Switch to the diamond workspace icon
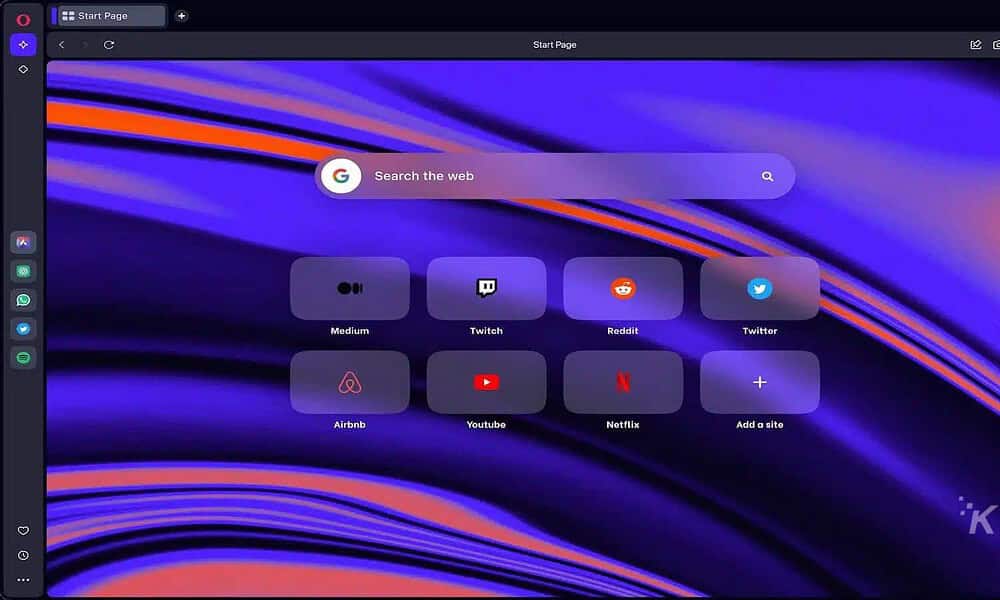 22,70
